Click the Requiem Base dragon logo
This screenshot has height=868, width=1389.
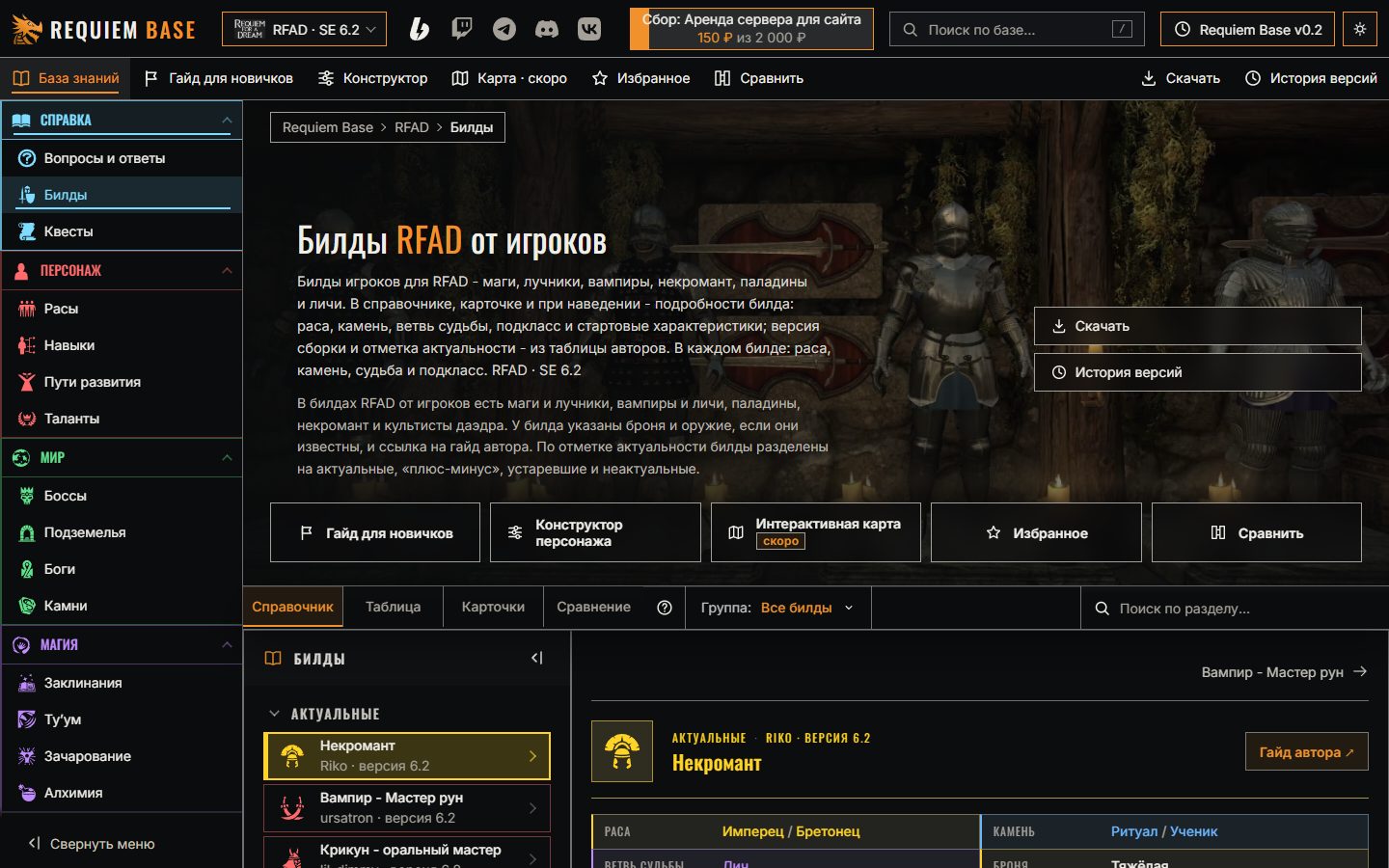[27, 29]
